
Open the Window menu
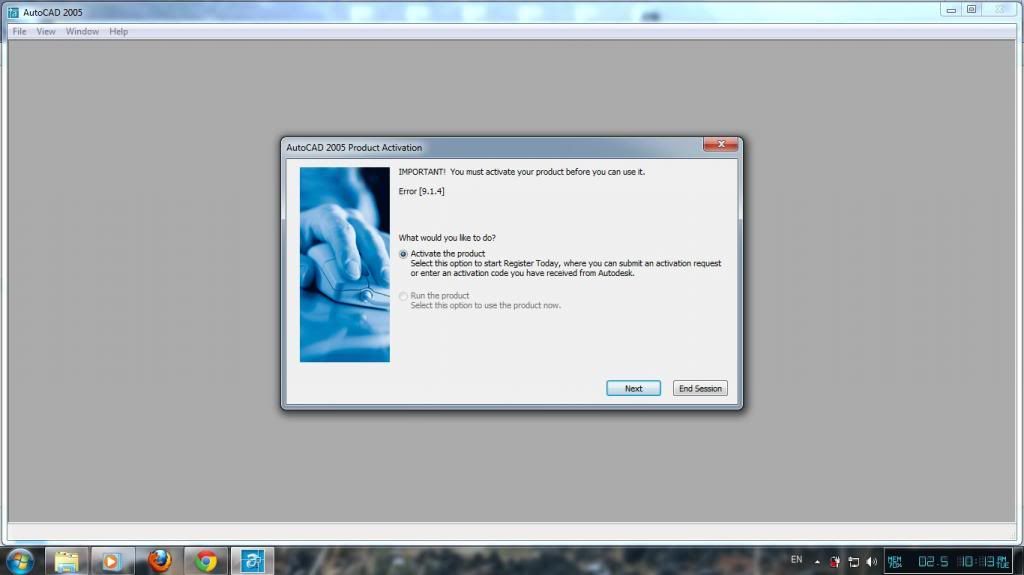(82, 31)
